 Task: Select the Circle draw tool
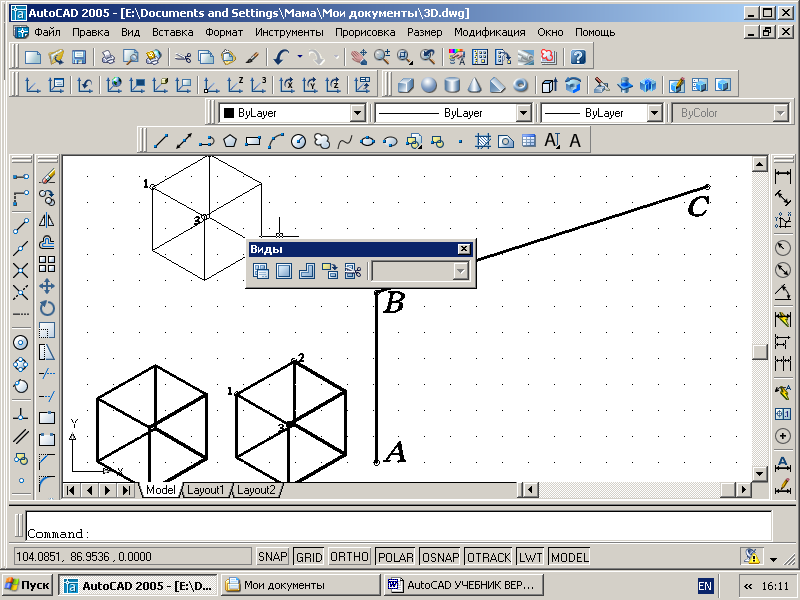(x=298, y=140)
